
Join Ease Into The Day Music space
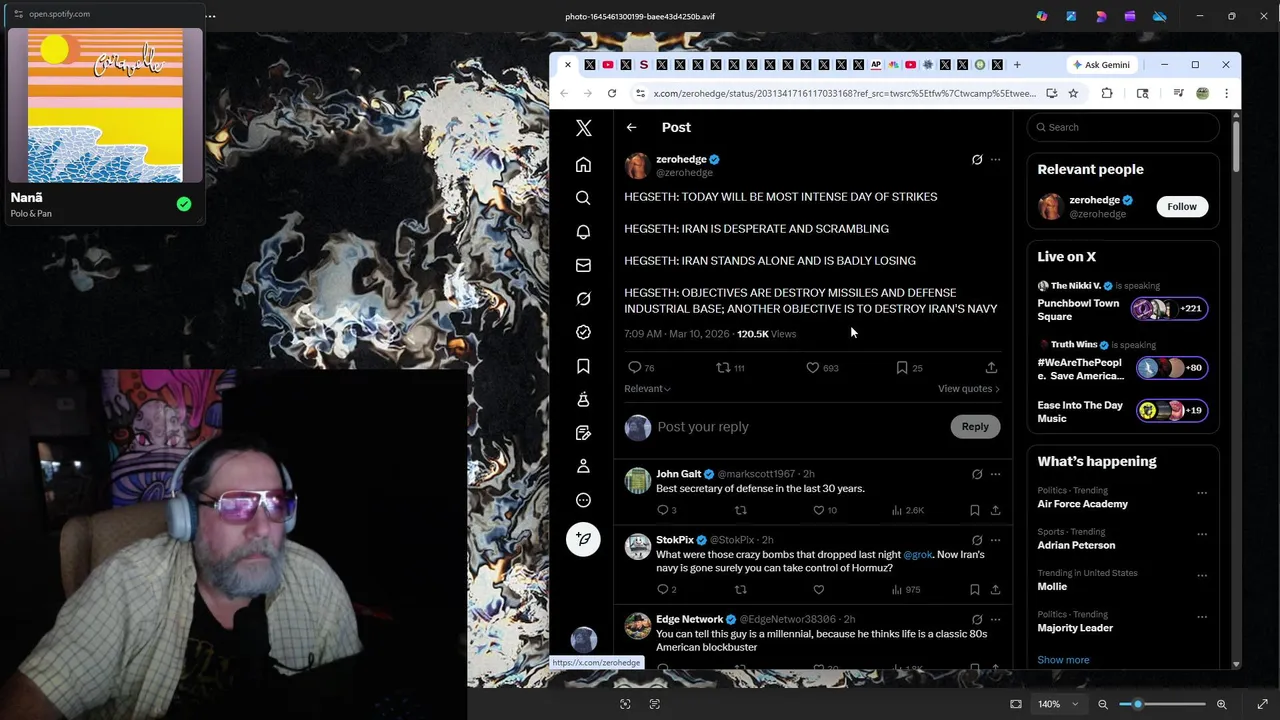[x=1122, y=411]
